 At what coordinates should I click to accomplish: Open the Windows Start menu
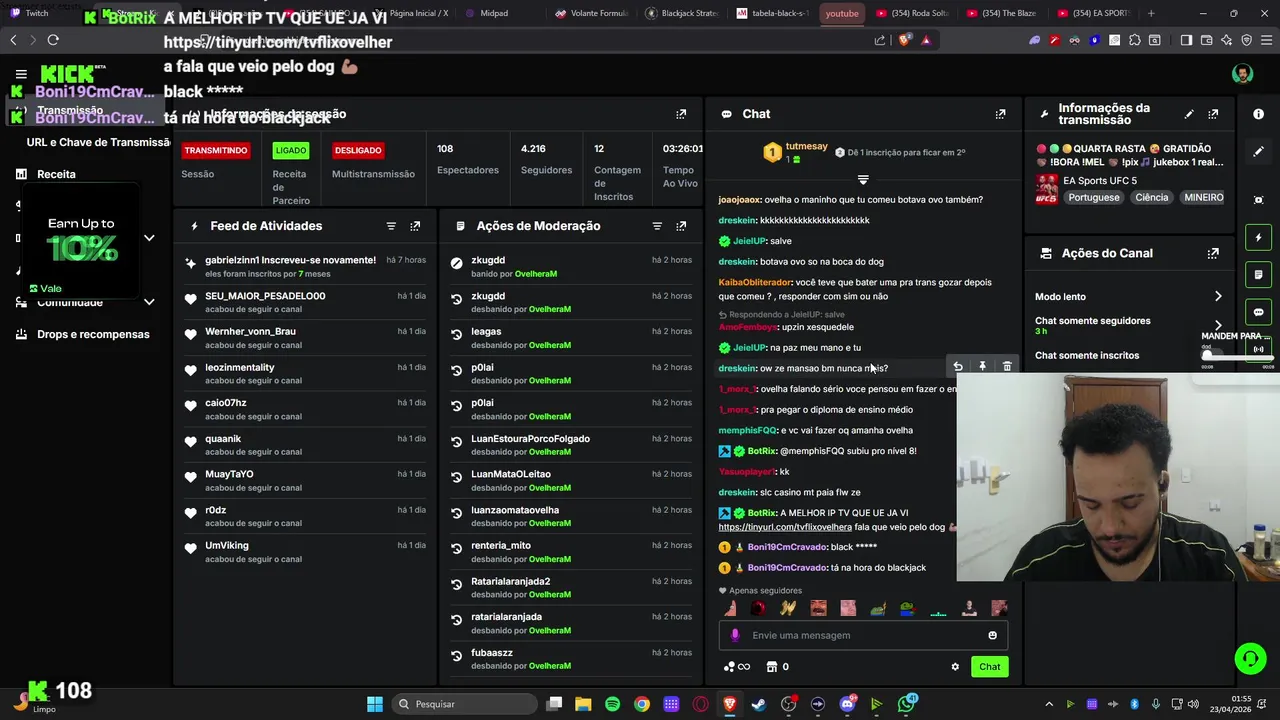(375, 704)
